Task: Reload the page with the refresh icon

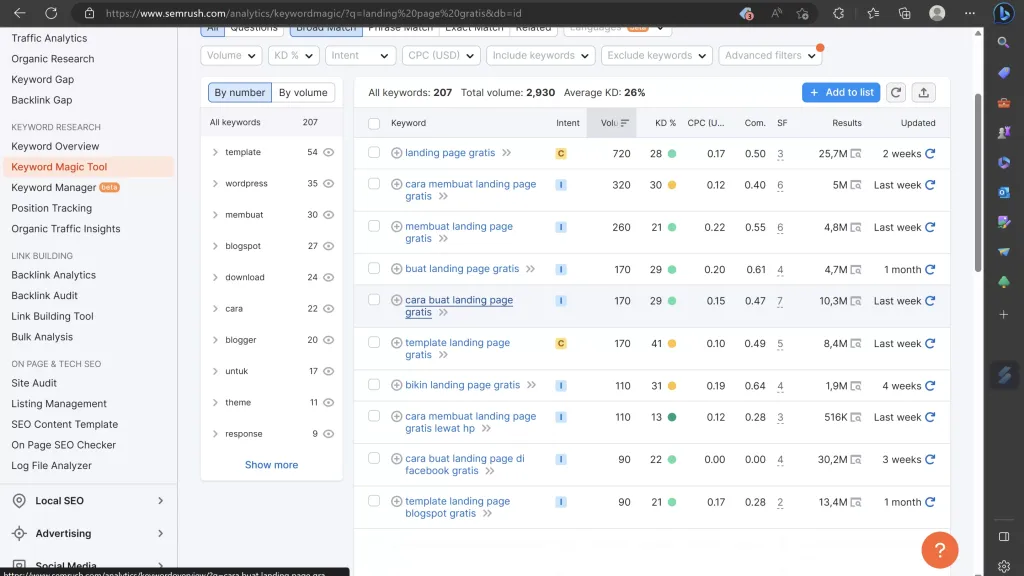Action: 51,13
